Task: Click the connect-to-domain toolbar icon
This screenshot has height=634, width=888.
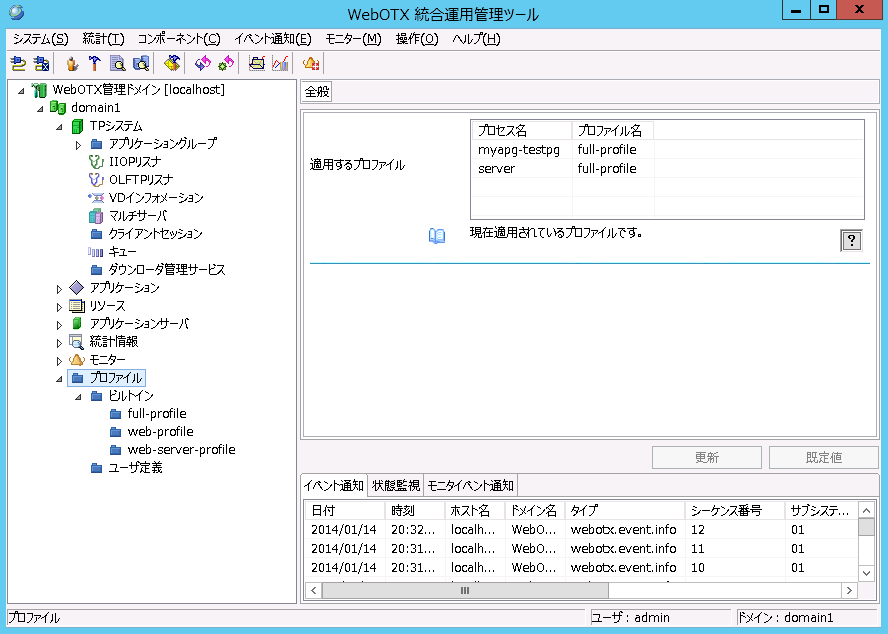Action: [18, 63]
